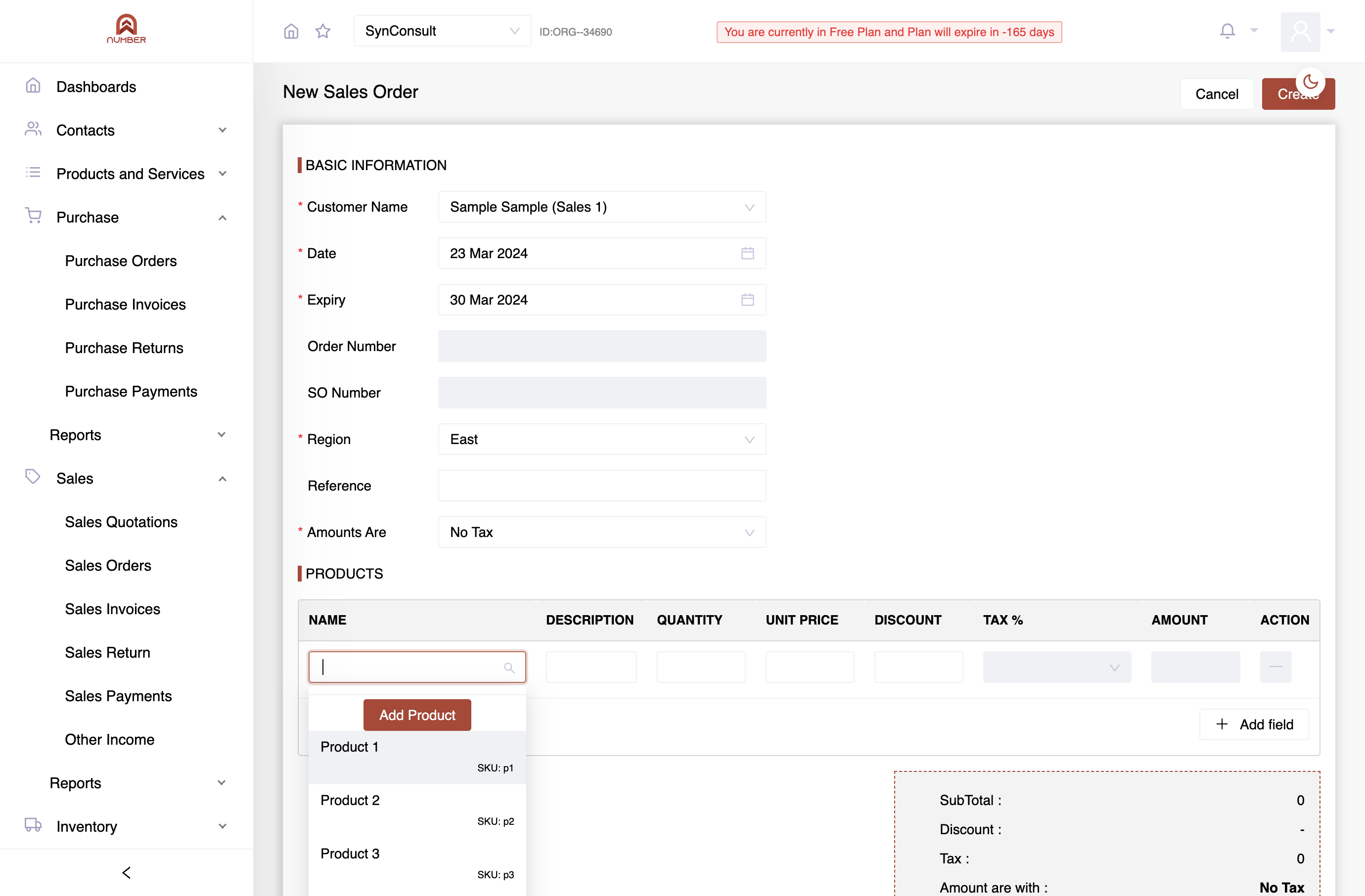The height and width of the screenshot is (896, 1365).
Task: Open Other Income page
Action: coord(109,740)
